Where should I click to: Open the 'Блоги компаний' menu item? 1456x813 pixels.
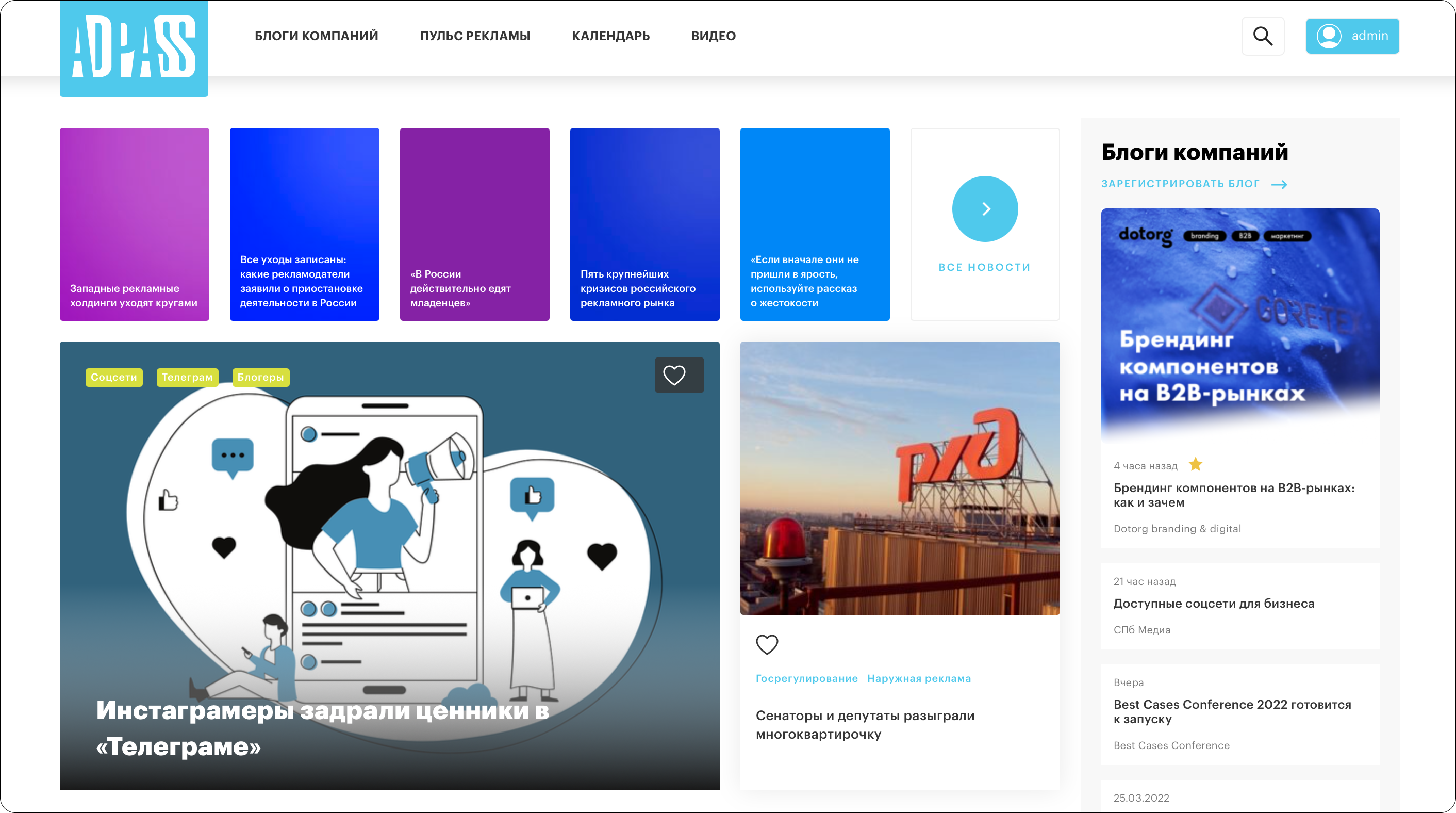tap(316, 36)
